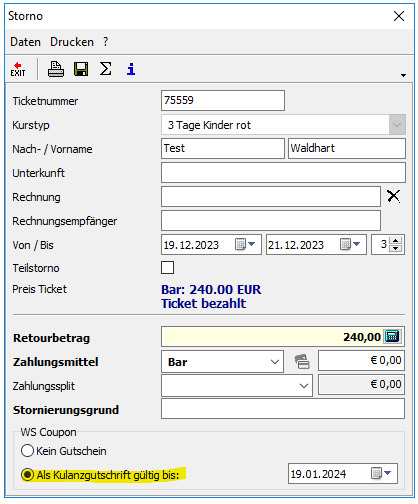Enable the Teilstorno checkbox
The height and width of the screenshot is (504, 418).
tap(167, 267)
